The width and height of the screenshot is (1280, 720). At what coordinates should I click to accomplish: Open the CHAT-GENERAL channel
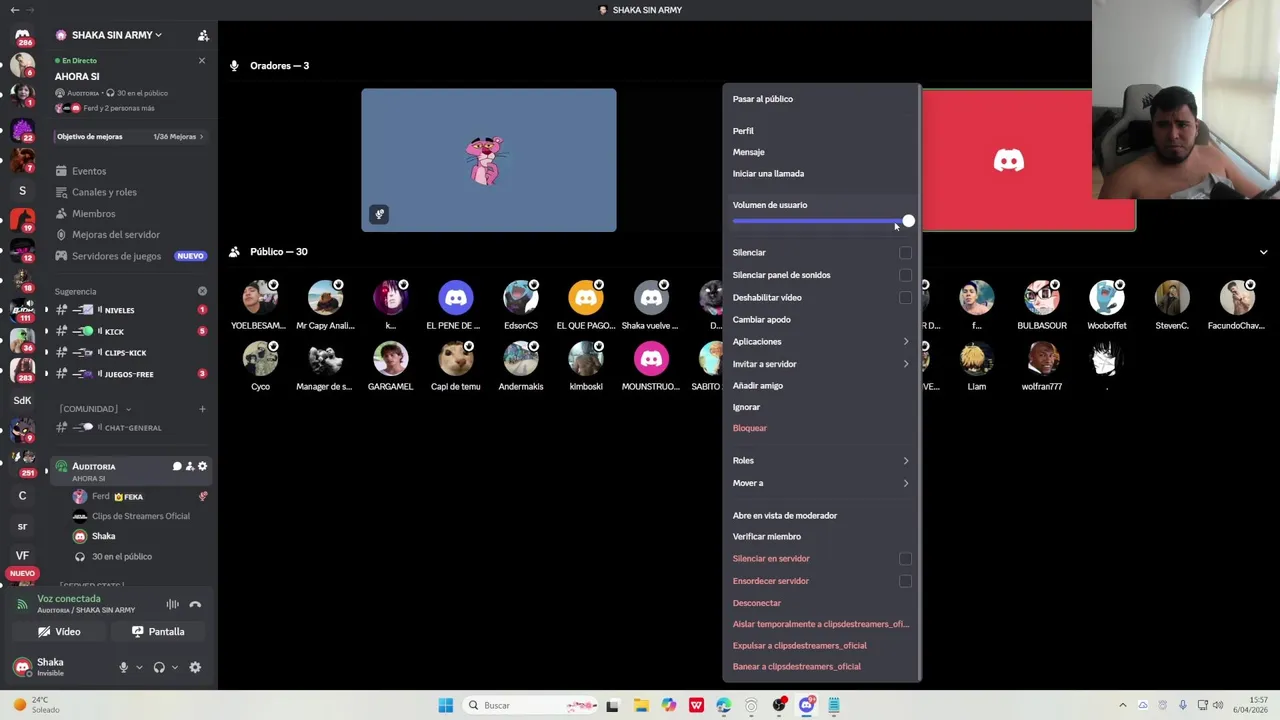(130, 427)
